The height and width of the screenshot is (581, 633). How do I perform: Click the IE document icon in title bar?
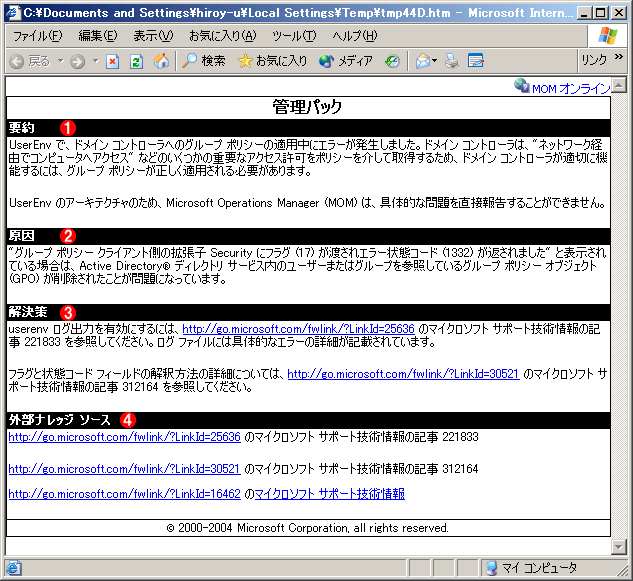(x=13, y=13)
